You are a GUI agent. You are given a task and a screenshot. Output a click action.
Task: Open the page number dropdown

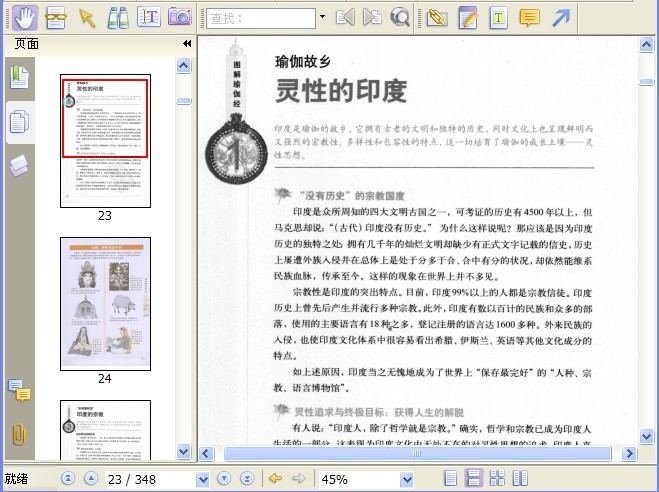click(203, 479)
